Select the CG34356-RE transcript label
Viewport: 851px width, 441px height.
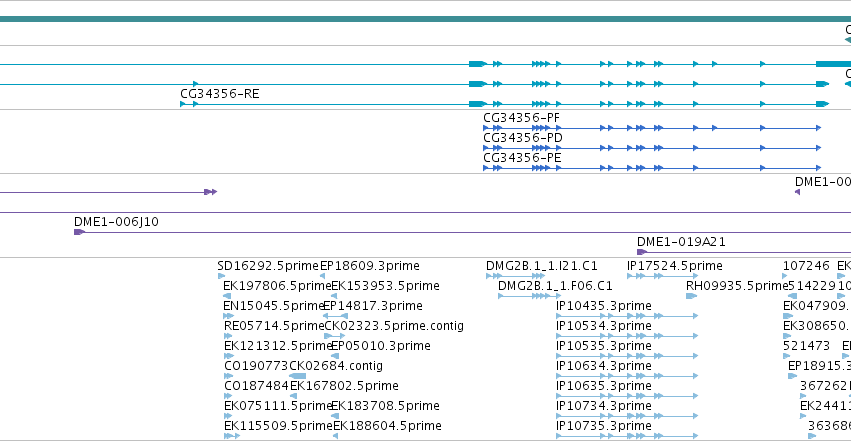coord(220,94)
